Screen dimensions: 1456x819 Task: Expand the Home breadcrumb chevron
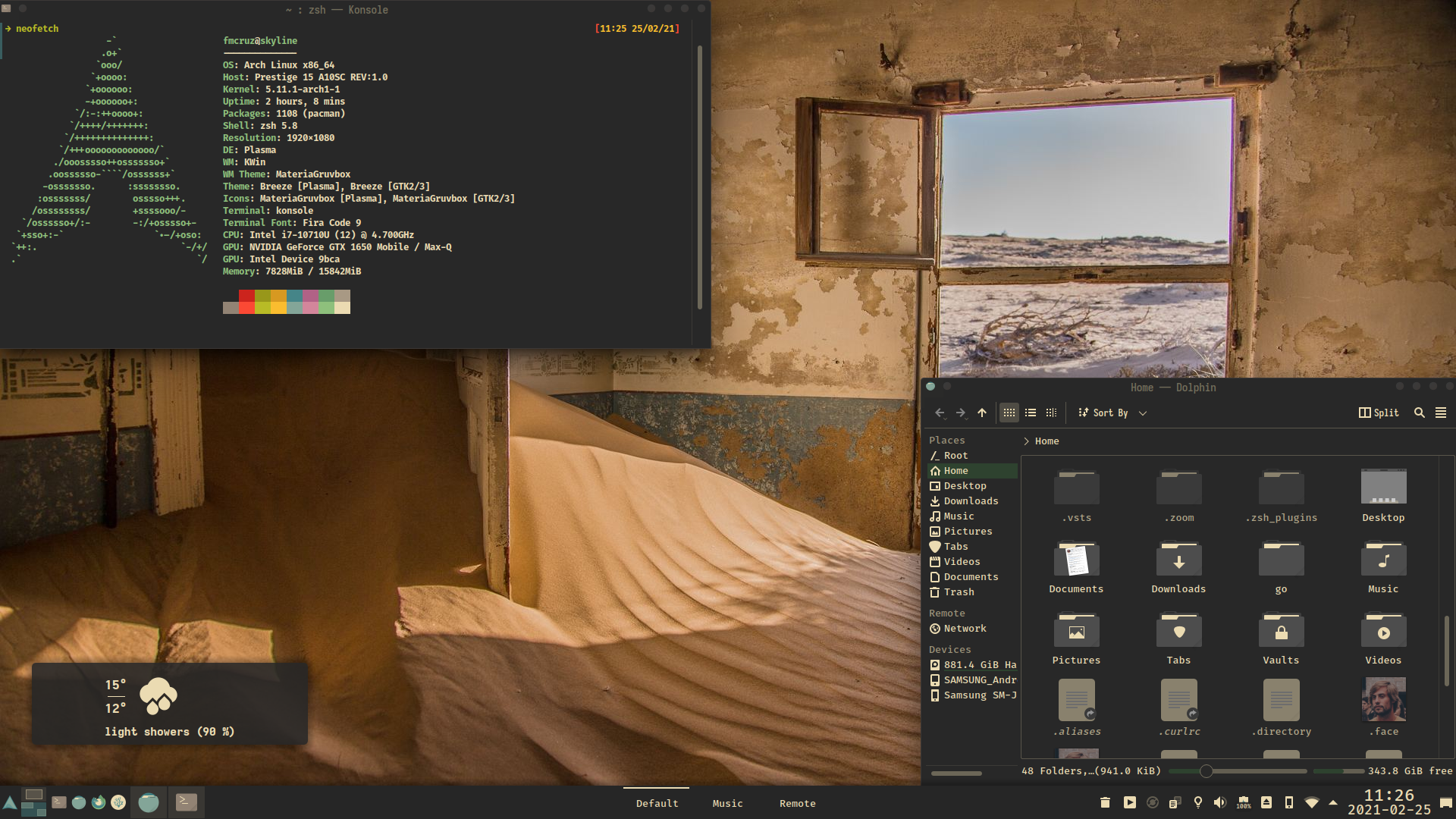(x=1026, y=441)
